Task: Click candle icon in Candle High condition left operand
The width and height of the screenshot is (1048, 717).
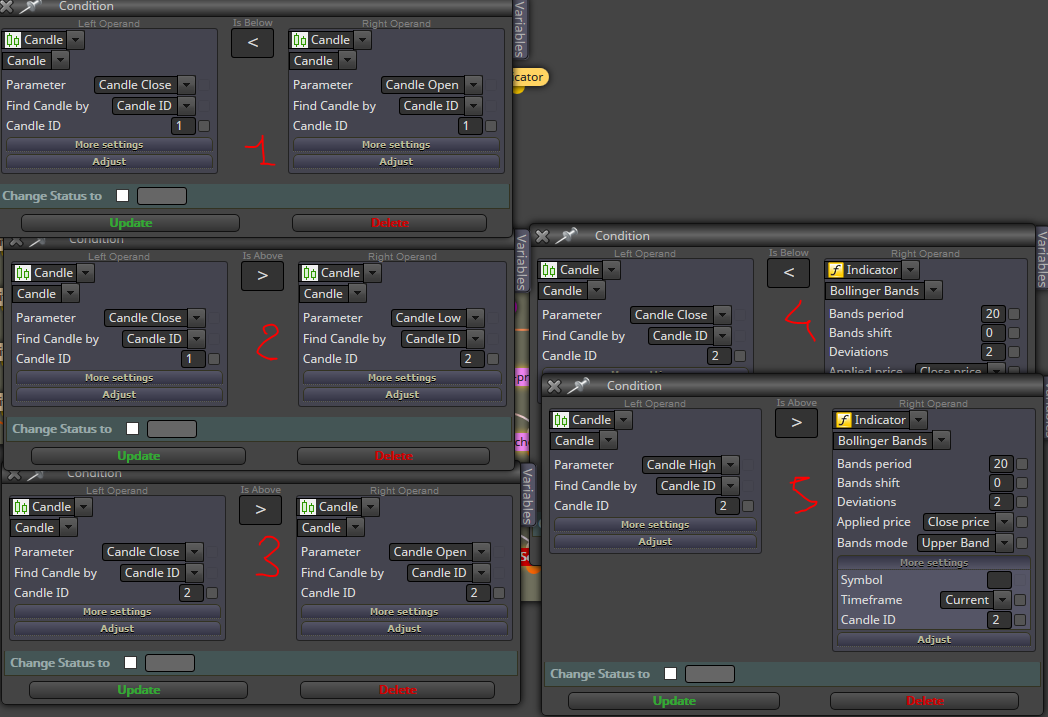Action: point(561,420)
